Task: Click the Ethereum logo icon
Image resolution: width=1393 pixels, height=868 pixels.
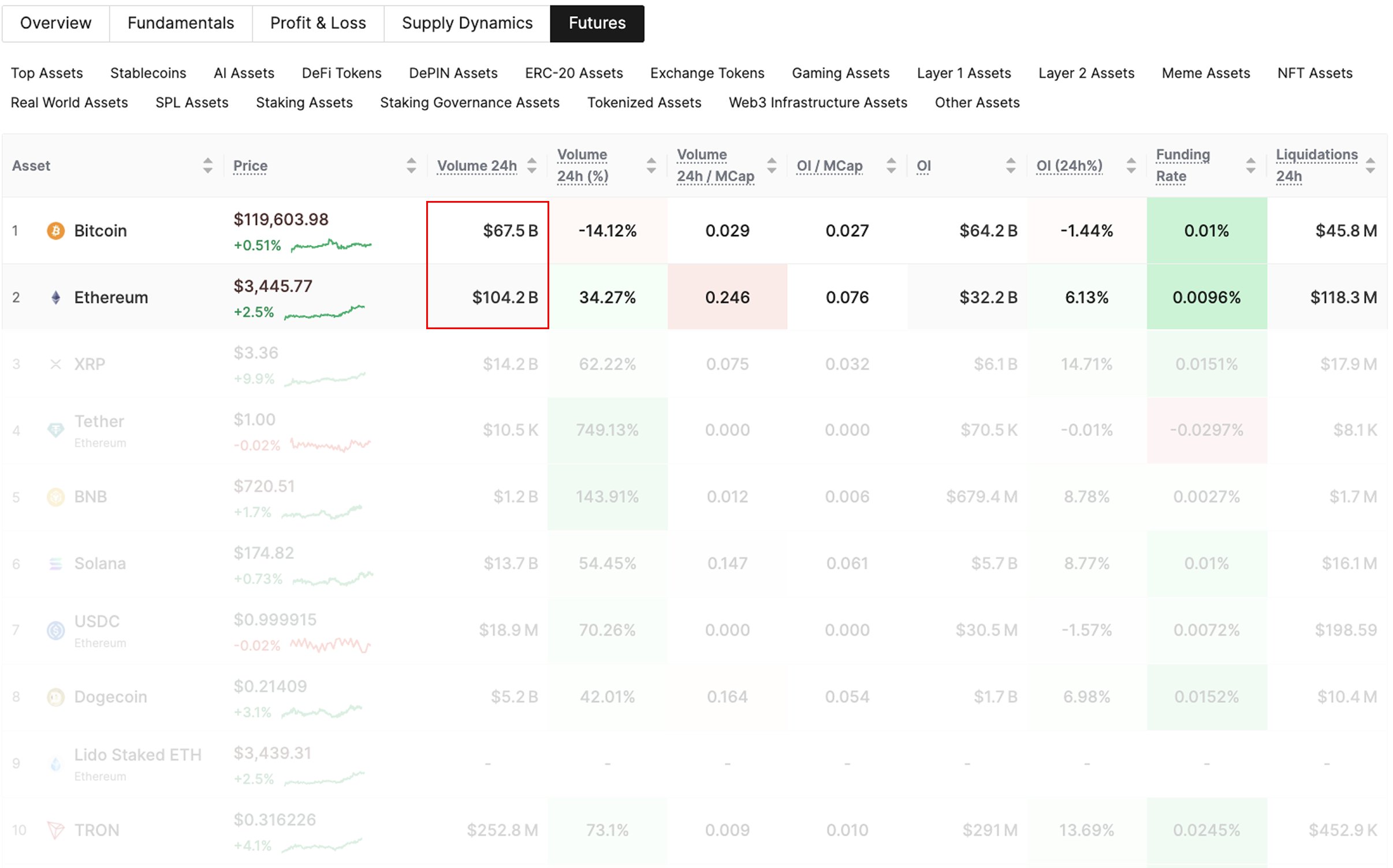Action: point(55,297)
